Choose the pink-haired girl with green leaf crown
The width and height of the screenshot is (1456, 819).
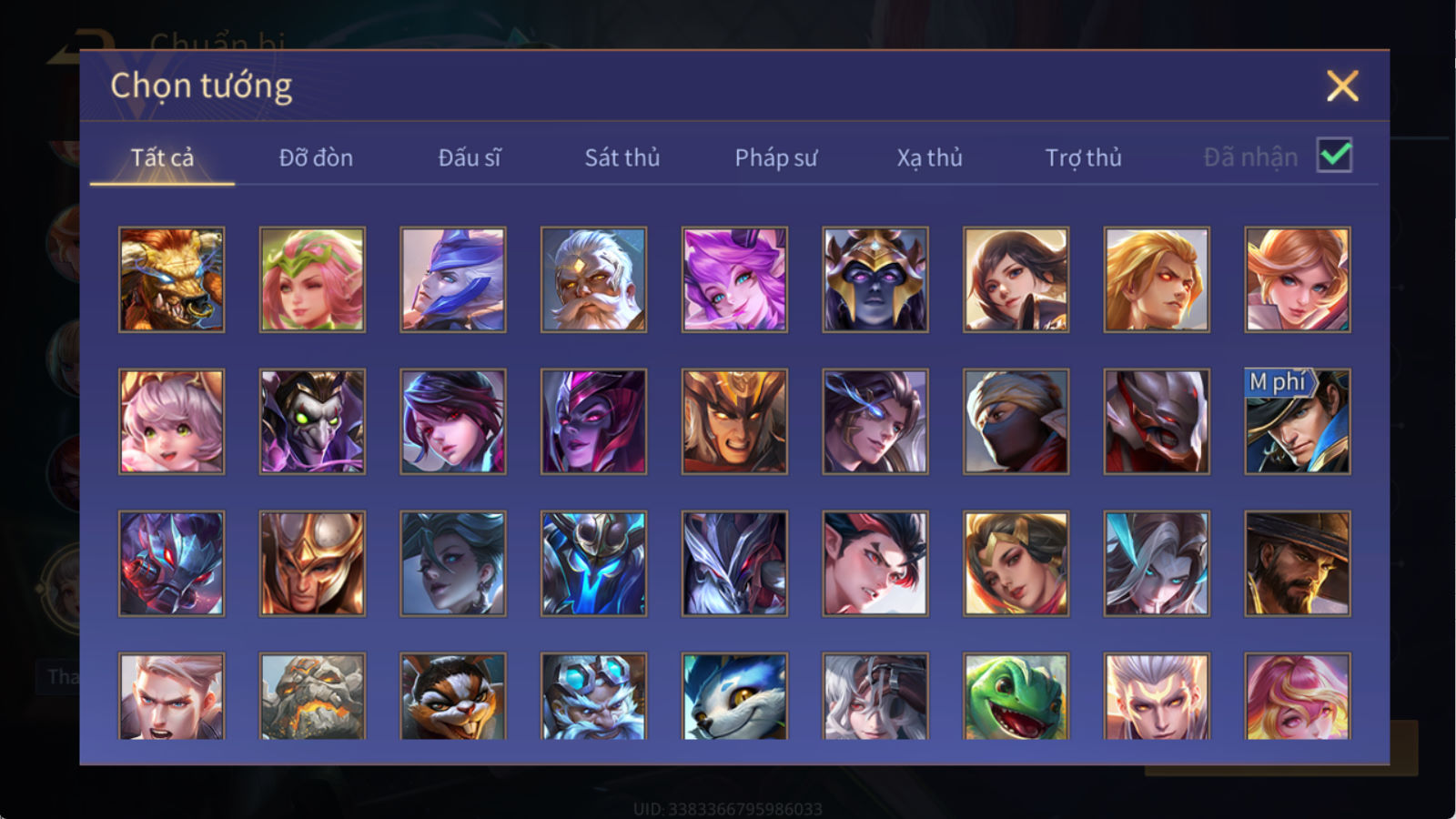coord(312,279)
